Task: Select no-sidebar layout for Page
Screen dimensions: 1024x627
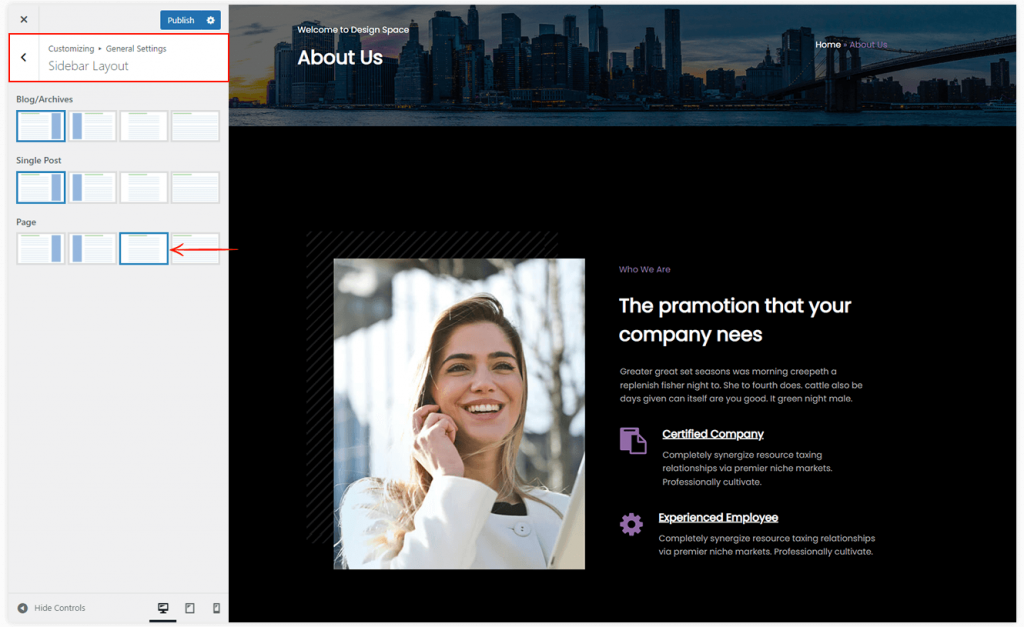Action: point(143,248)
